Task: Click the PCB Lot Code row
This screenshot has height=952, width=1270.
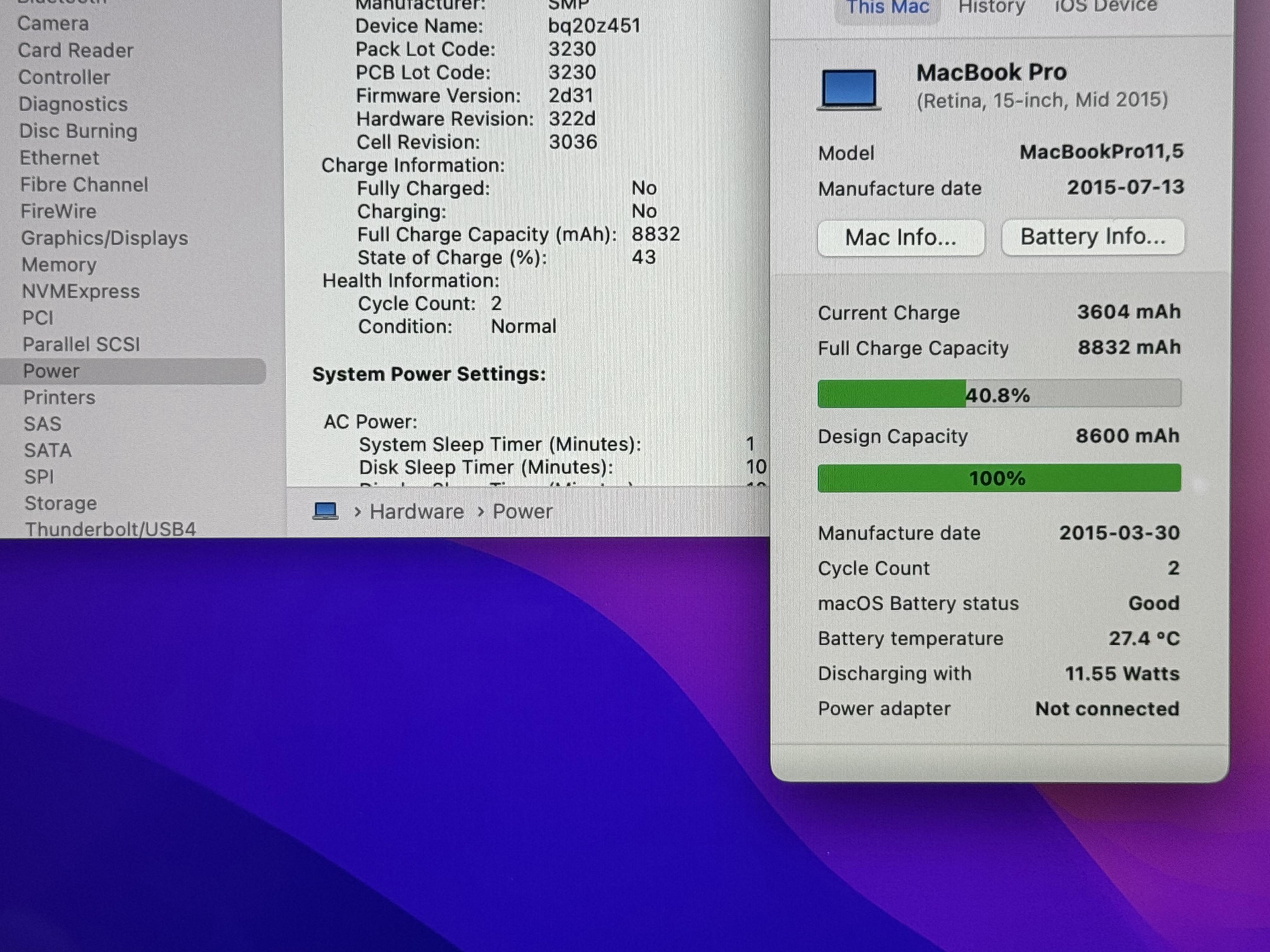Action: point(475,72)
